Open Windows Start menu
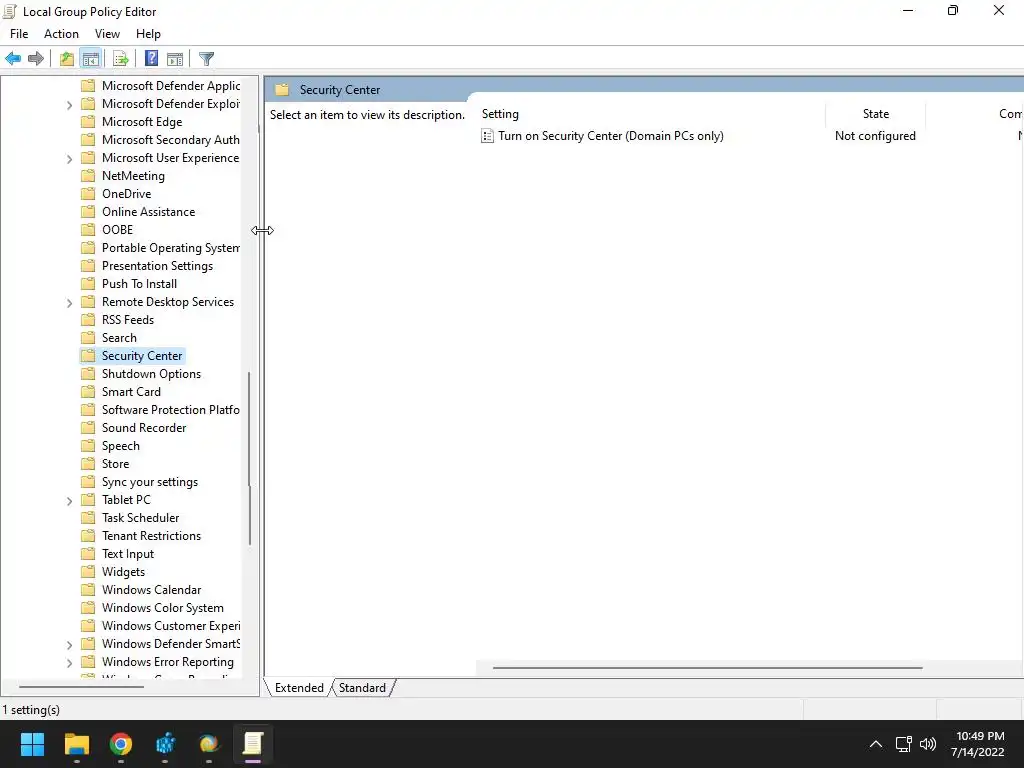The image size is (1024, 768). pyautogui.click(x=32, y=744)
